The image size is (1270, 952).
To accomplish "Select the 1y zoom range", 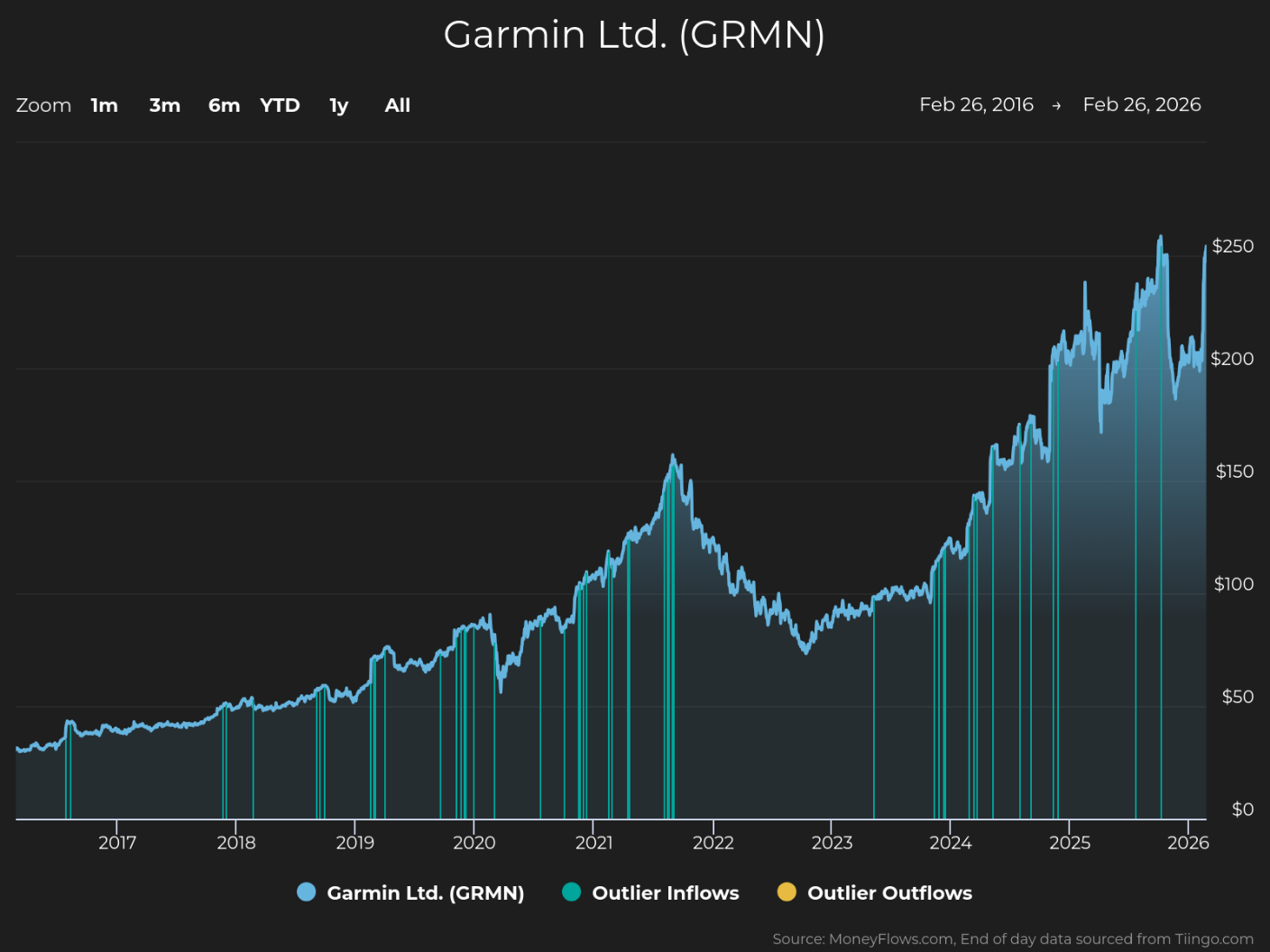I will (339, 105).
